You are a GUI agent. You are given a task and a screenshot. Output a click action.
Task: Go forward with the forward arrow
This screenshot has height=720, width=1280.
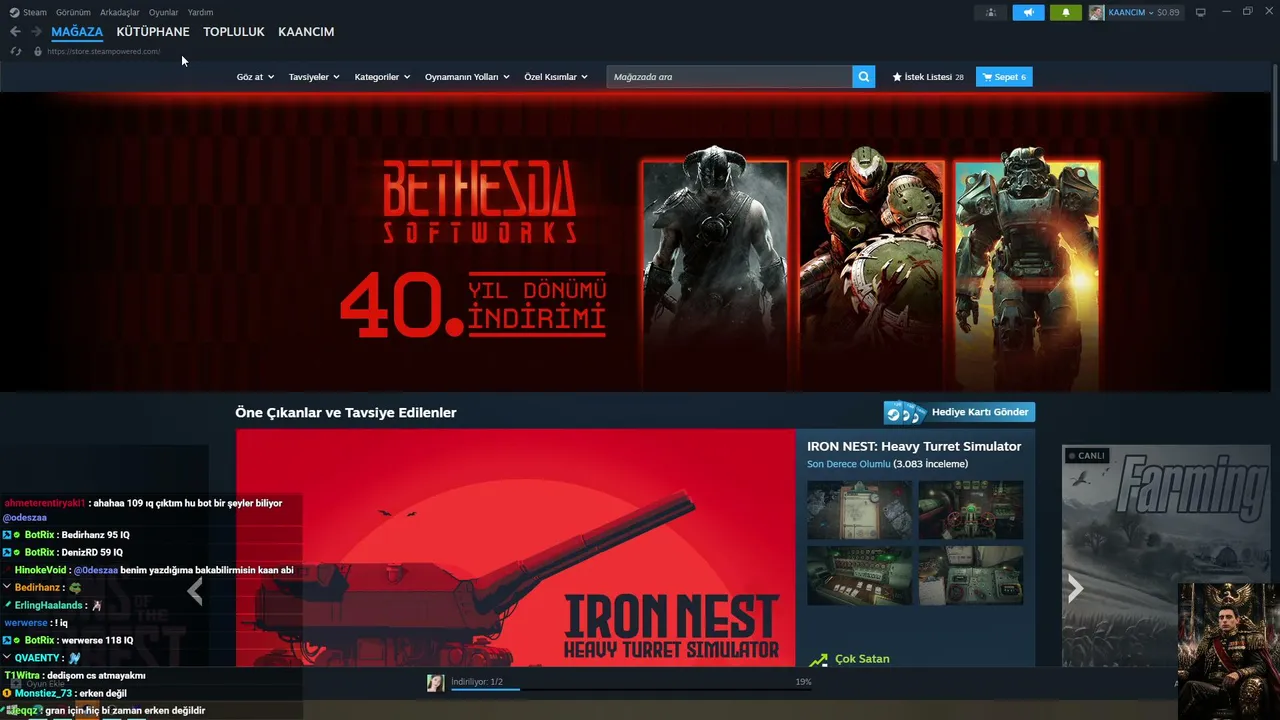coord(36,32)
